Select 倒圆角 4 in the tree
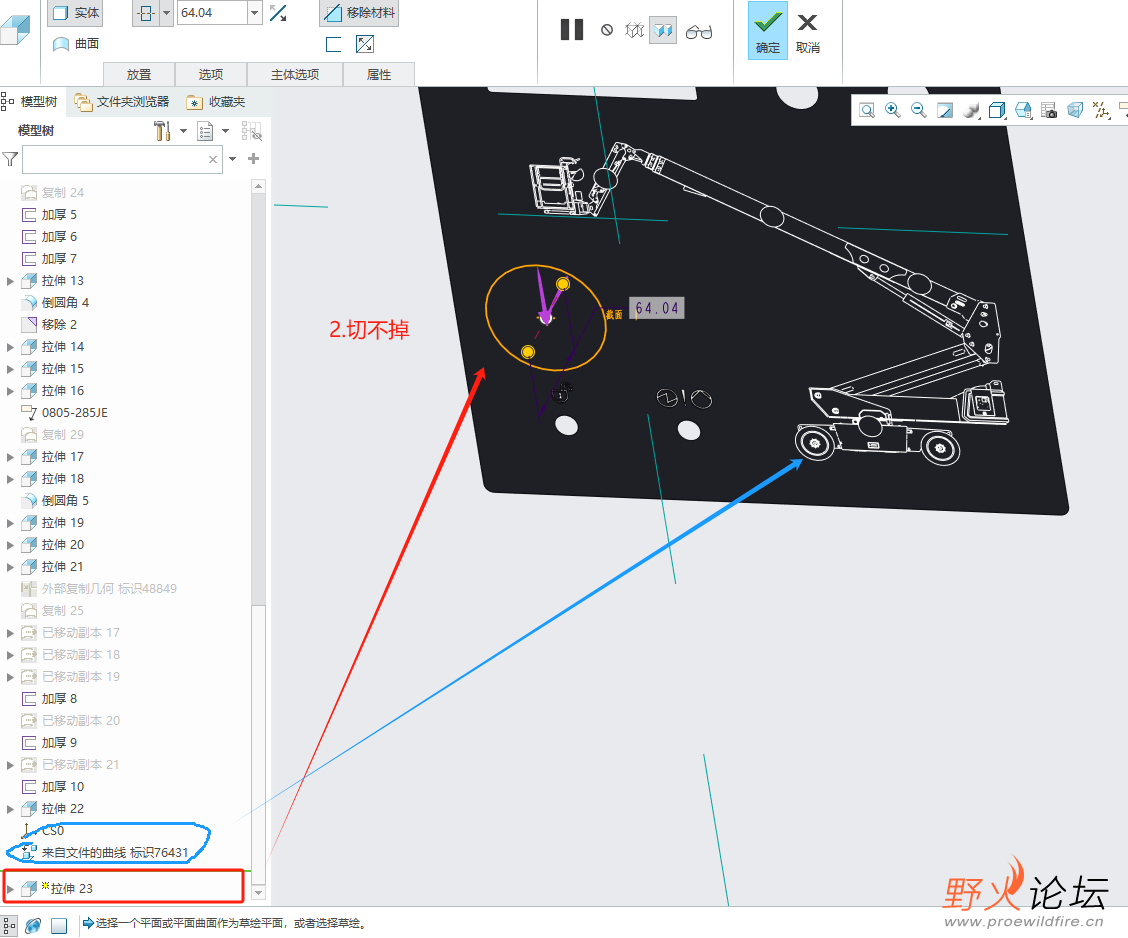 [x=56, y=303]
